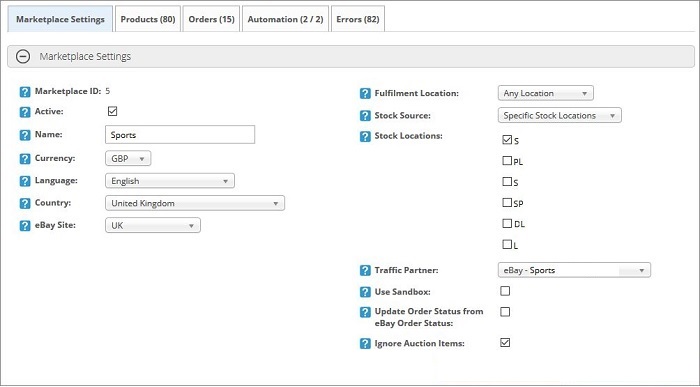Image resolution: width=700 pixels, height=387 pixels.
Task: Click the Ignore Auction Items label
Action: pos(420,343)
